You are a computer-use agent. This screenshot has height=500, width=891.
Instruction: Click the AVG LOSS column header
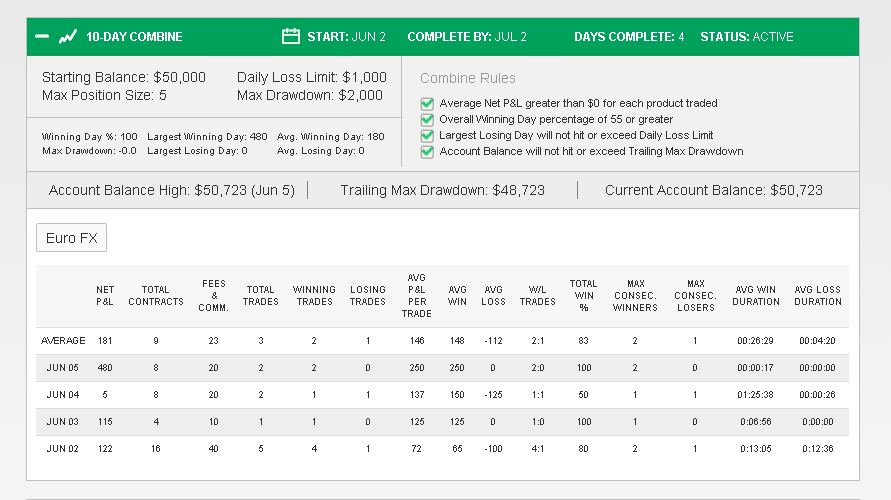point(493,295)
